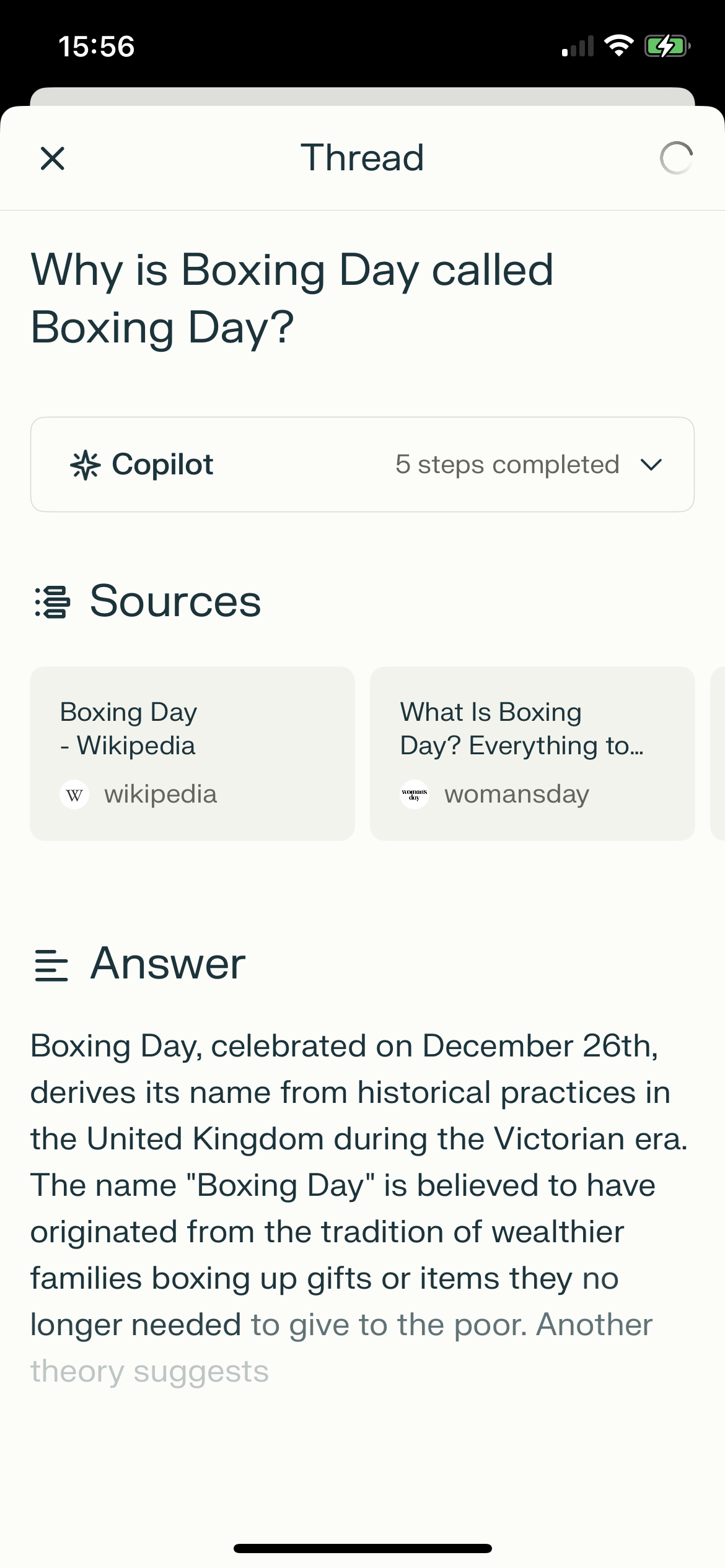This screenshot has width=725, height=1568.
Task: Tap the Sources list icon
Action: [52, 602]
